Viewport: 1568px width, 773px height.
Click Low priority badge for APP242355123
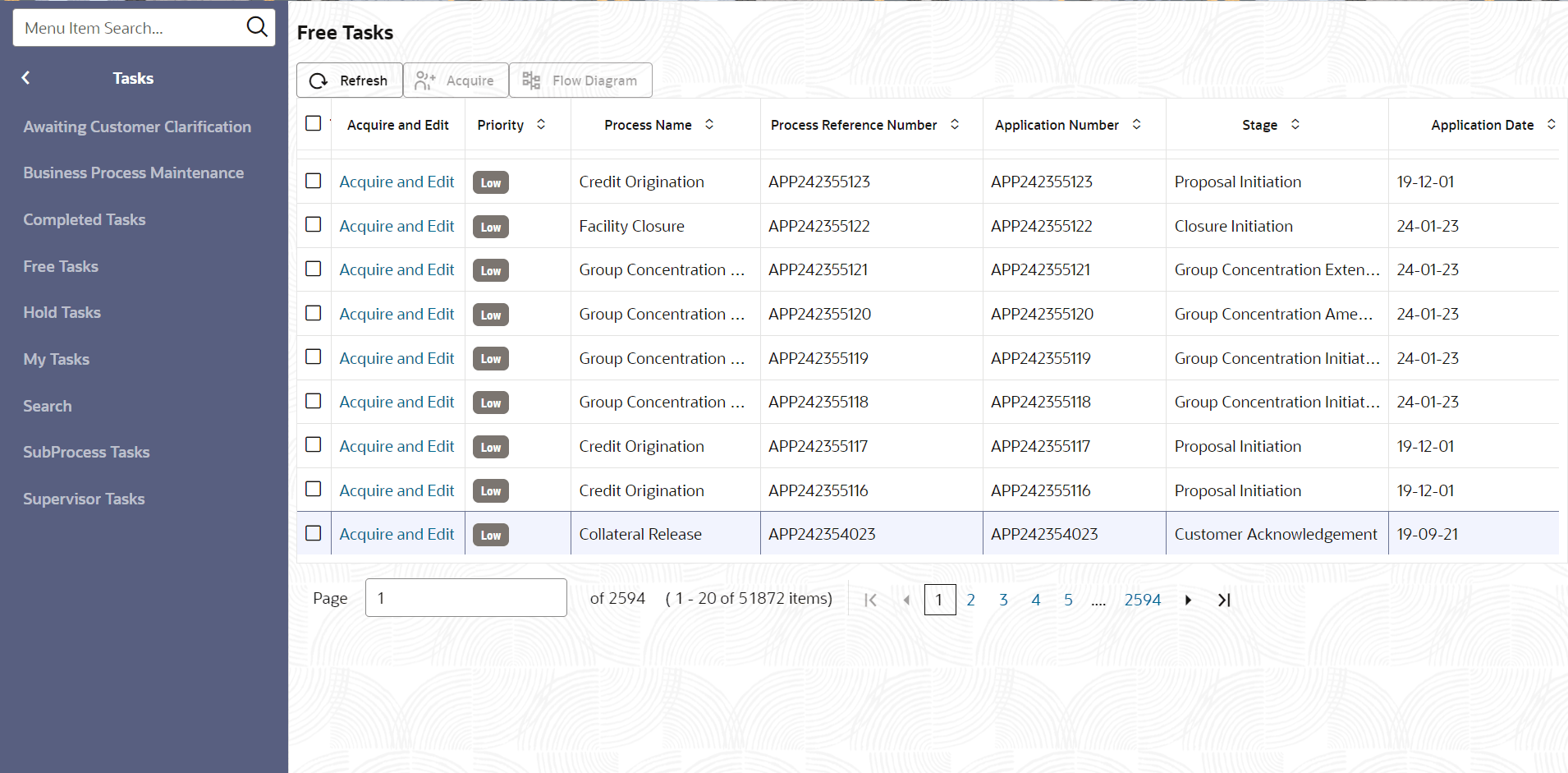coord(491,182)
